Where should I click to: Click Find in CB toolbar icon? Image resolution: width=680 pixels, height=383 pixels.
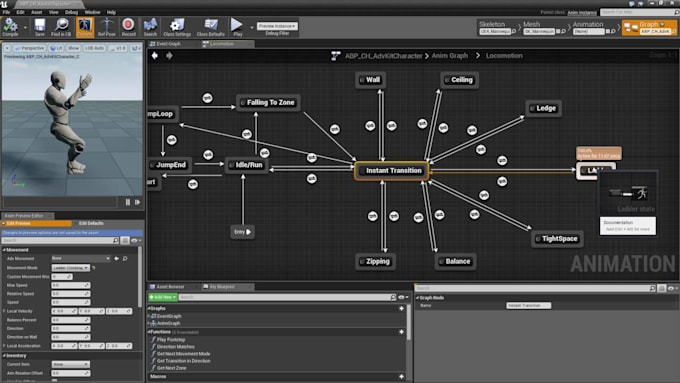pyautogui.click(x=61, y=27)
